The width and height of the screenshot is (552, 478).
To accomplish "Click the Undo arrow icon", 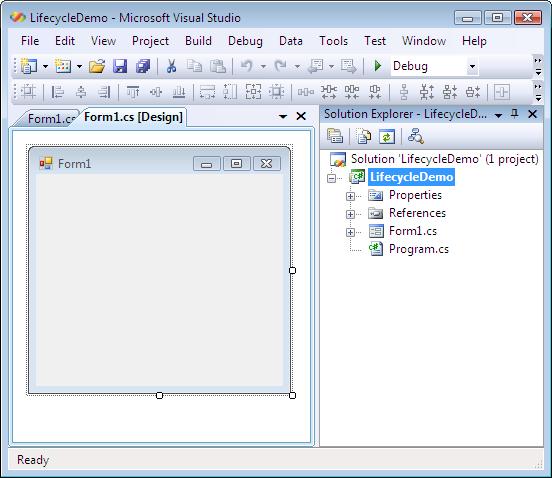I will tap(247, 66).
